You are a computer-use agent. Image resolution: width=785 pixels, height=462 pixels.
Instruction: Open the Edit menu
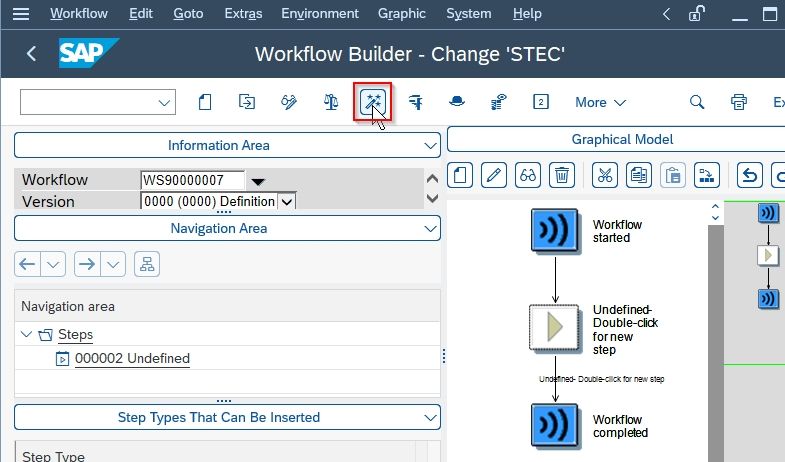tap(141, 14)
